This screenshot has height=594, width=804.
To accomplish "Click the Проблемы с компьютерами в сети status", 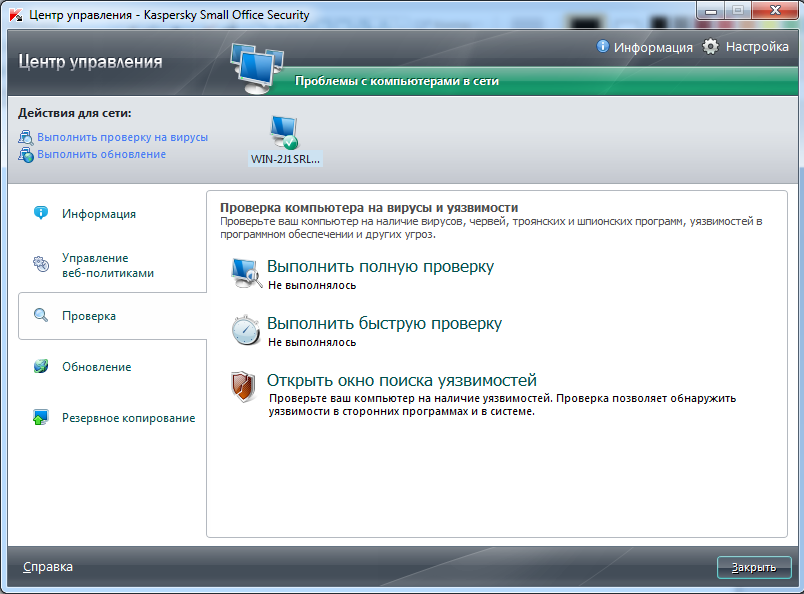I will pos(397,81).
